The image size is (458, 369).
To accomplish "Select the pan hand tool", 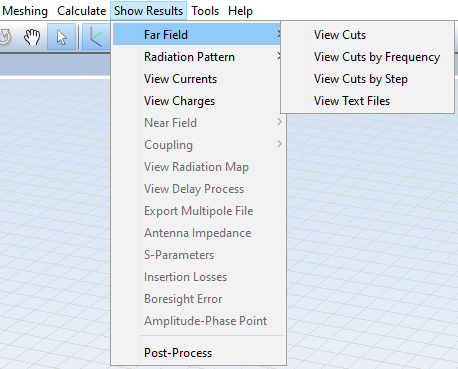I will 32,37.
